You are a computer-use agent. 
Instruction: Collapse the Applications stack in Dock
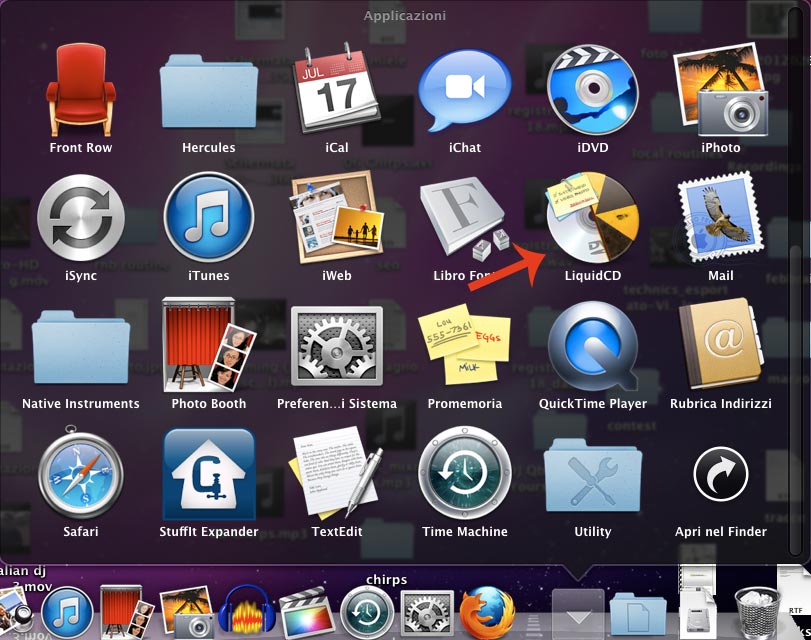pos(578,614)
